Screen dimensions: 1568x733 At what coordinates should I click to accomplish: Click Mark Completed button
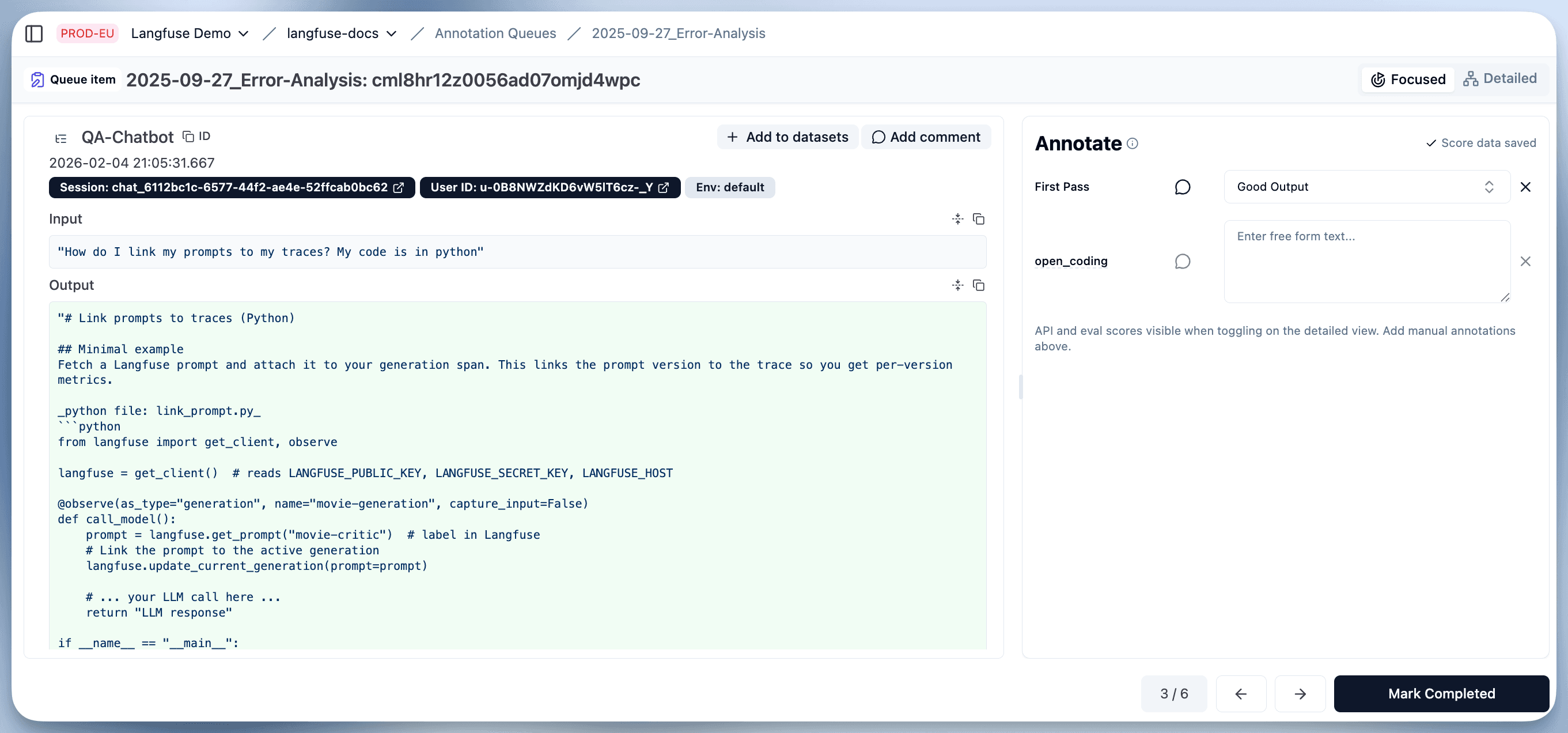tap(1441, 694)
